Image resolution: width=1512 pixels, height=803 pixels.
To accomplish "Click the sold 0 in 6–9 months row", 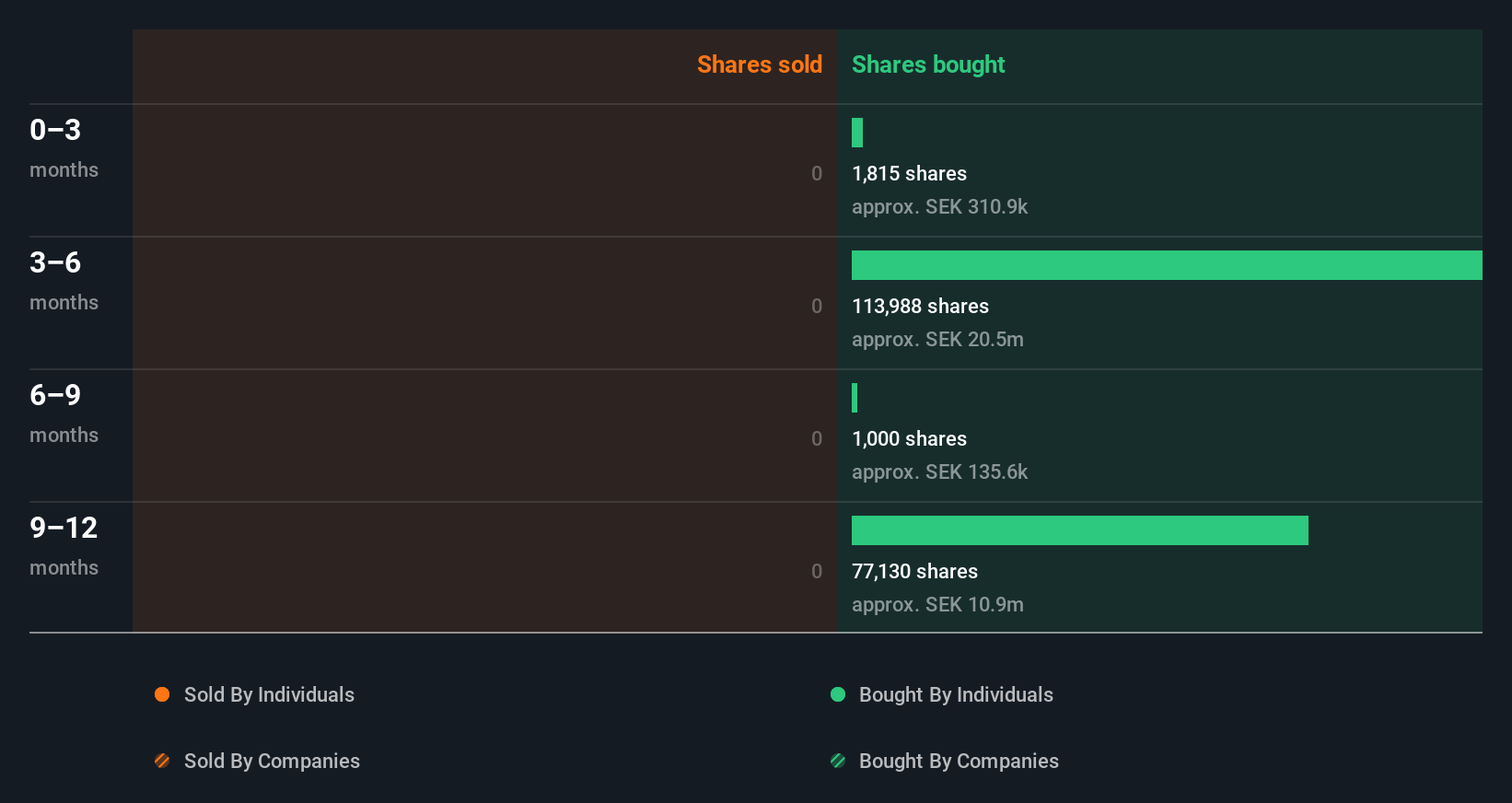I will (x=817, y=438).
